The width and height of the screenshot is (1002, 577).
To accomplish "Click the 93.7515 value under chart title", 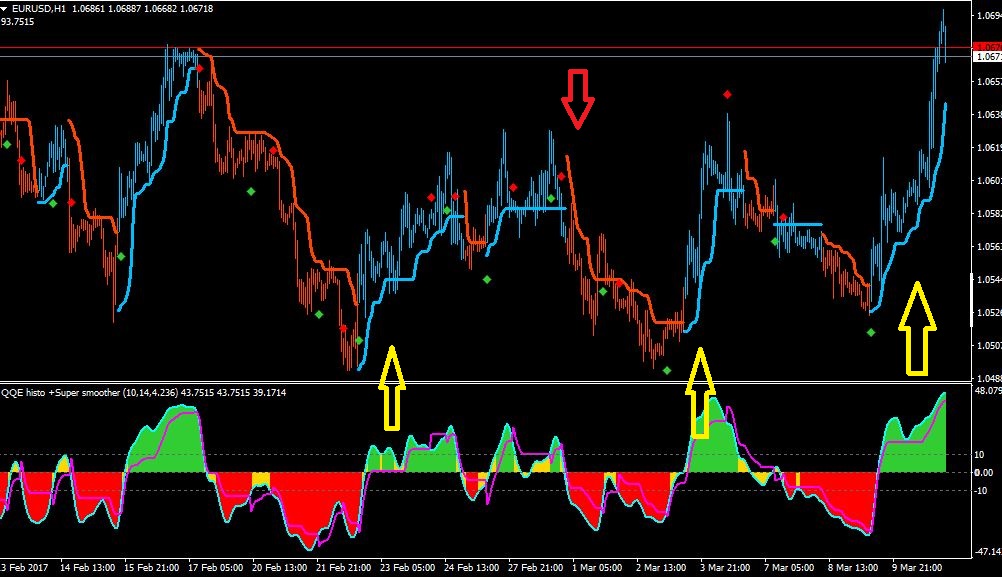I will click(x=18, y=22).
